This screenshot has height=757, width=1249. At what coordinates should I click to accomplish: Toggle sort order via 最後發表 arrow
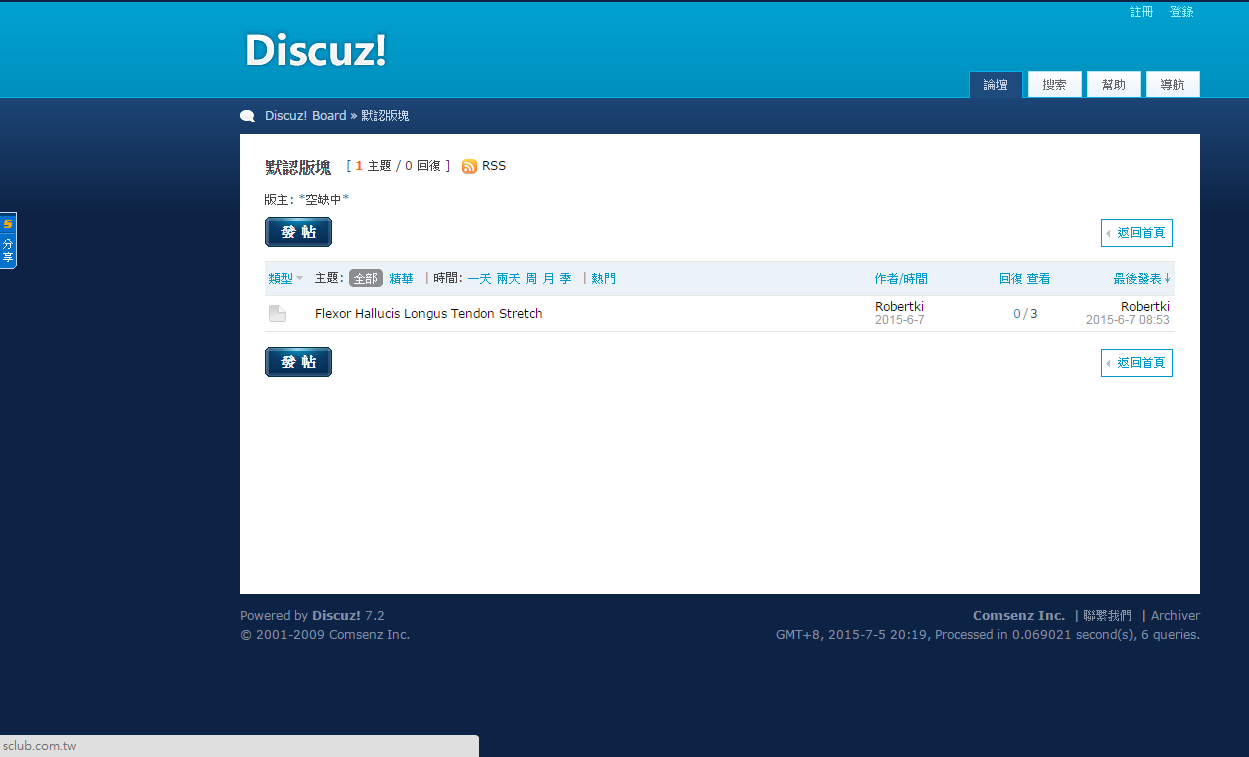click(x=1167, y=279)
